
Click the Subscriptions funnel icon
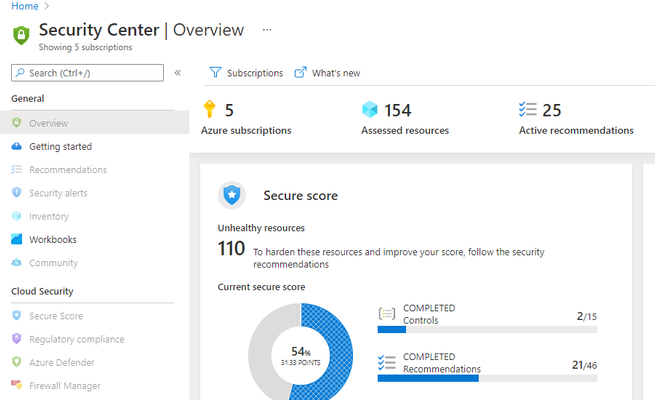coord(215,73)
